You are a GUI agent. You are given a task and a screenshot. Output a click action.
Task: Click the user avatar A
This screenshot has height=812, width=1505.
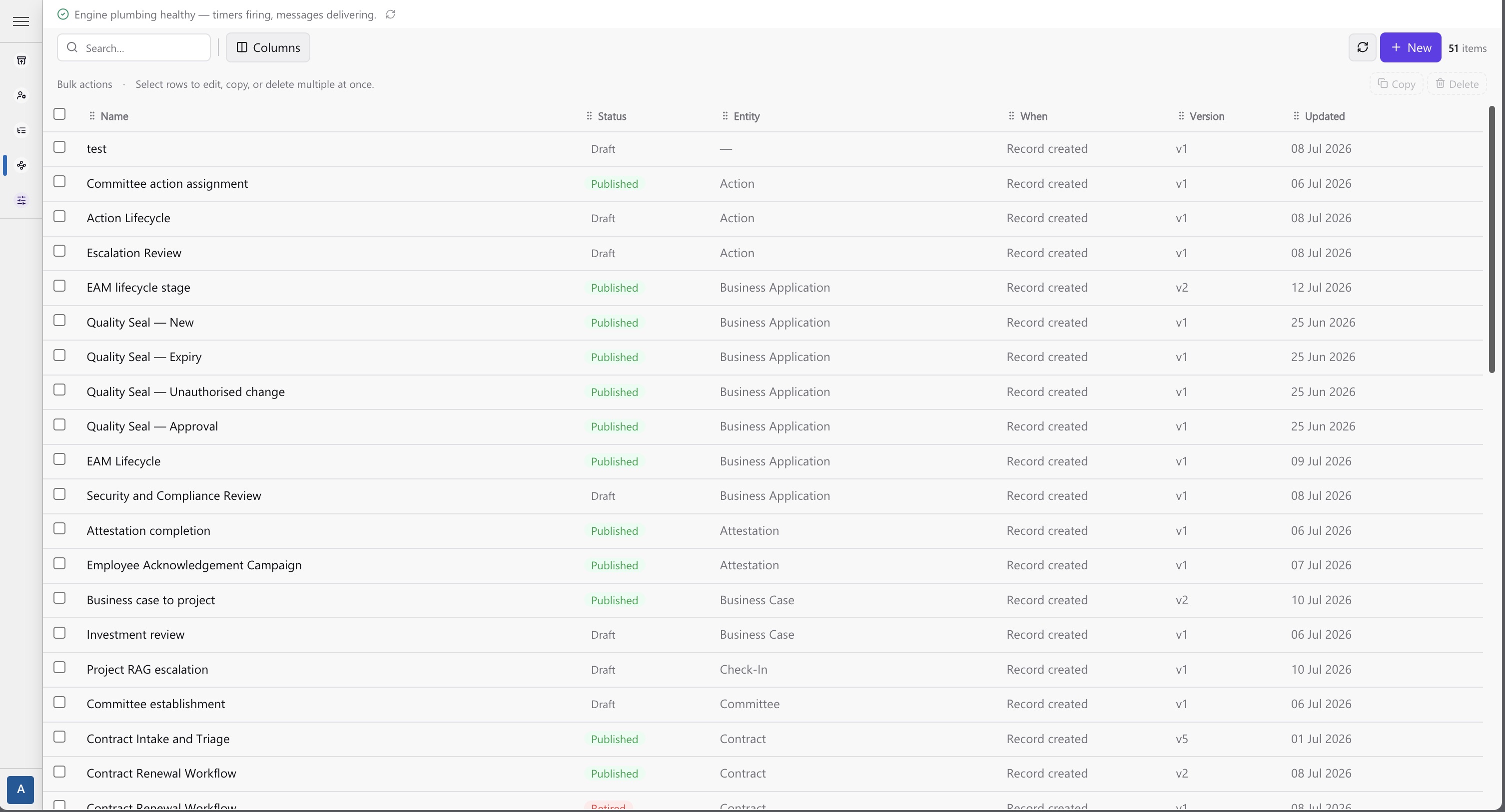pos(20,789)
